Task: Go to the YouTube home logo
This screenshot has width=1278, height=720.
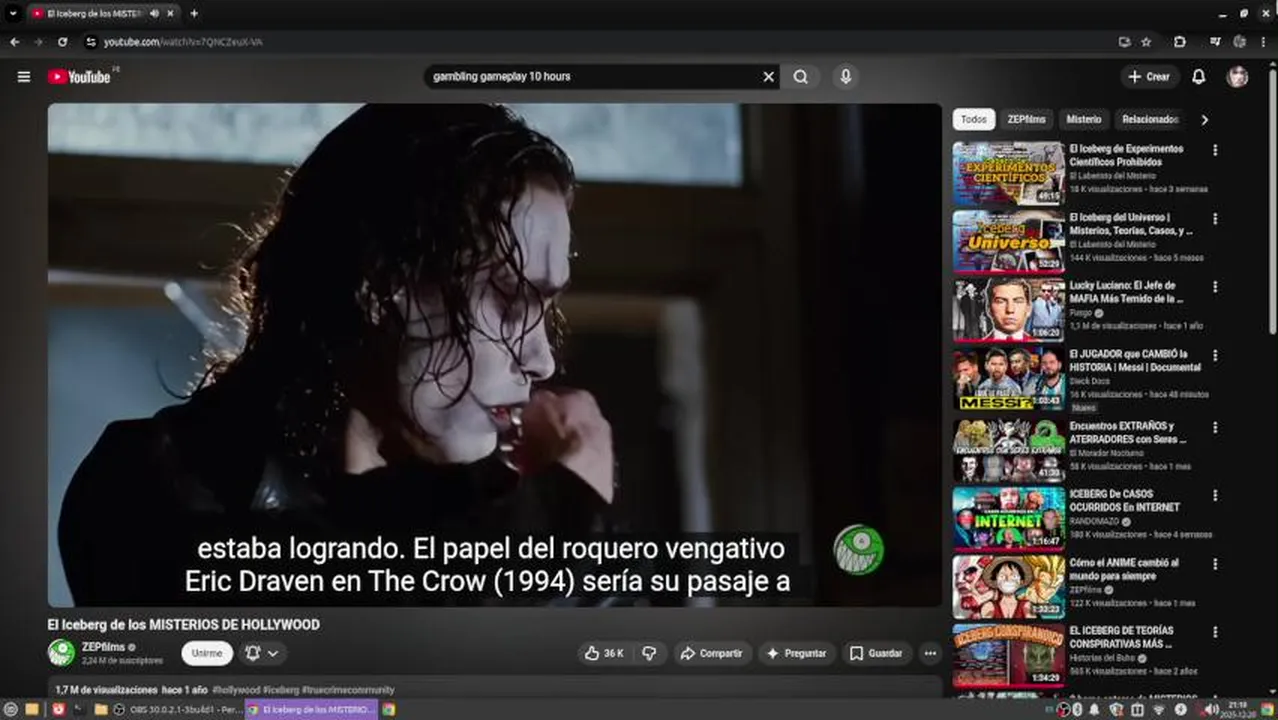Action: [79, 77]
